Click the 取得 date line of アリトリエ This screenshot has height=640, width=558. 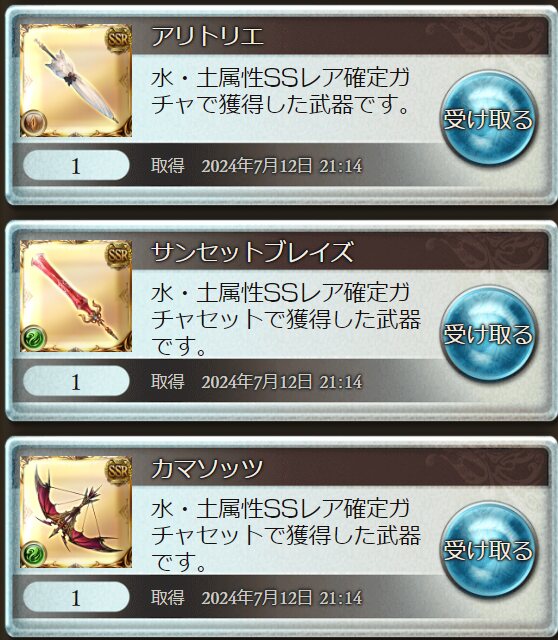point(256,166)
